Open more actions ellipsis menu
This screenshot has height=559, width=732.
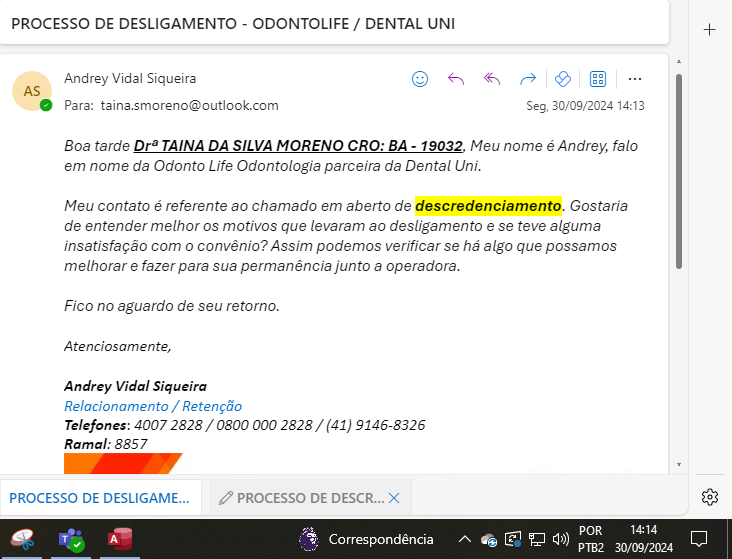click(635, 79)
